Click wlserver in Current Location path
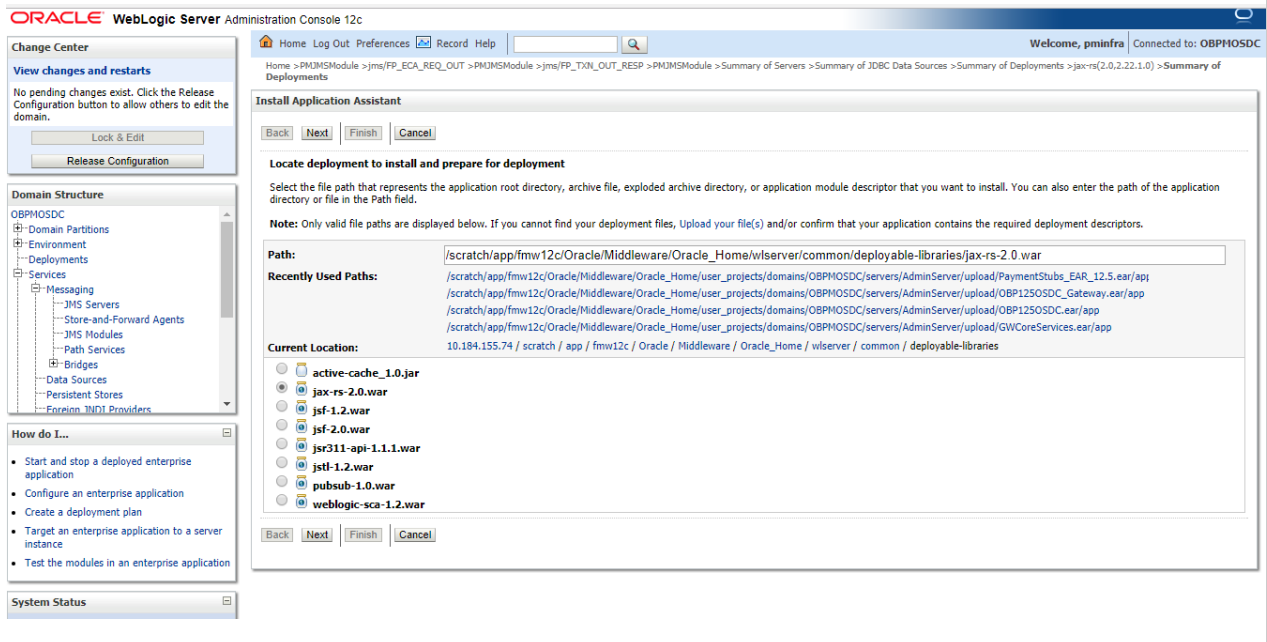This screenshot has width=1267, height=642. coord(832,346)
